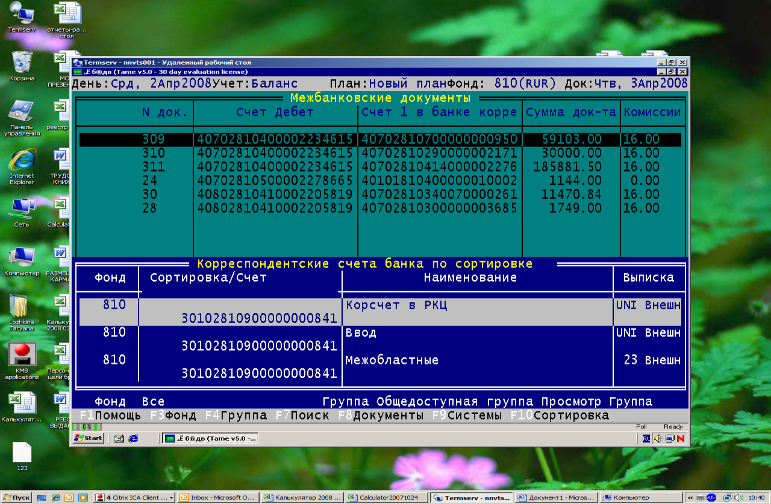Click the Наименование column header
The height and width of the screenshot is (504, 771).
point(470,278)
